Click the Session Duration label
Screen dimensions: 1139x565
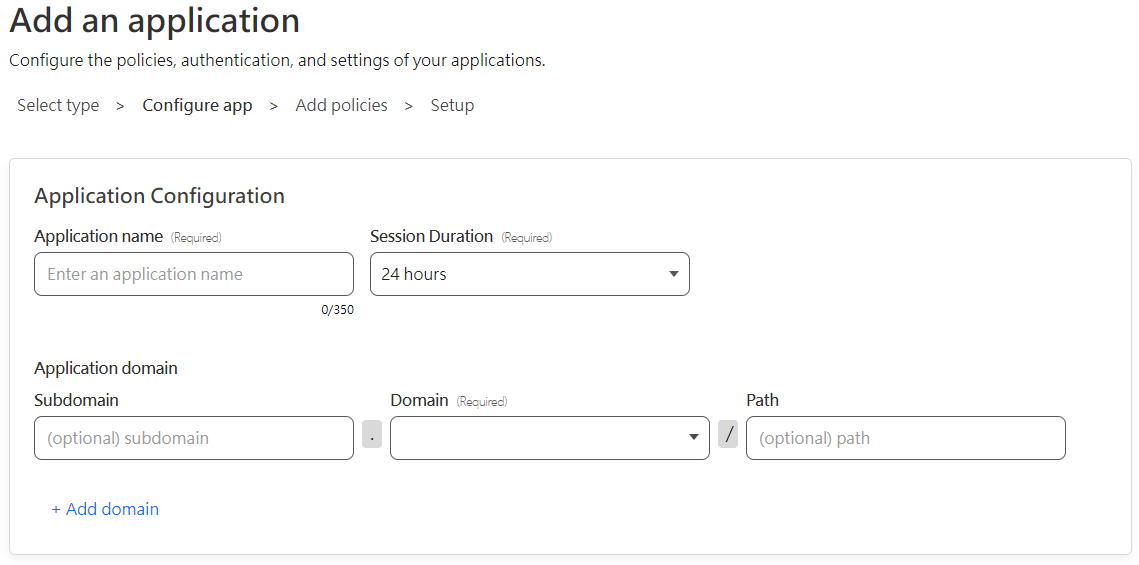point(431,236)
